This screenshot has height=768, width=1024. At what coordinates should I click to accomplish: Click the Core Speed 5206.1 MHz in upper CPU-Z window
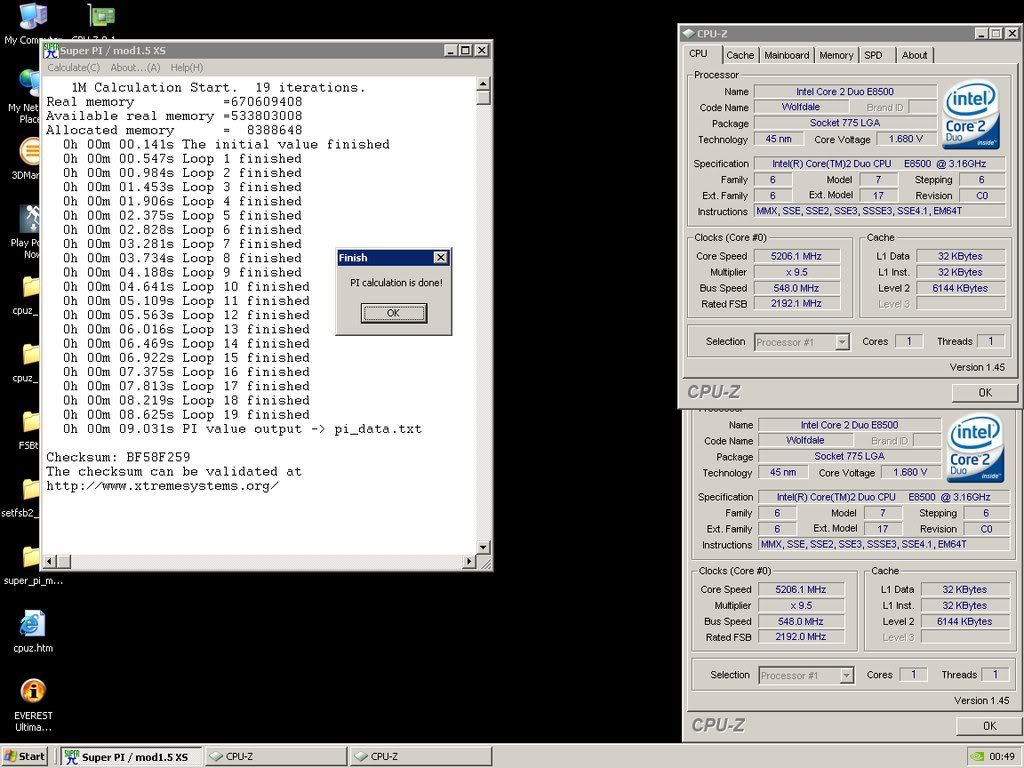coord(797,256)
